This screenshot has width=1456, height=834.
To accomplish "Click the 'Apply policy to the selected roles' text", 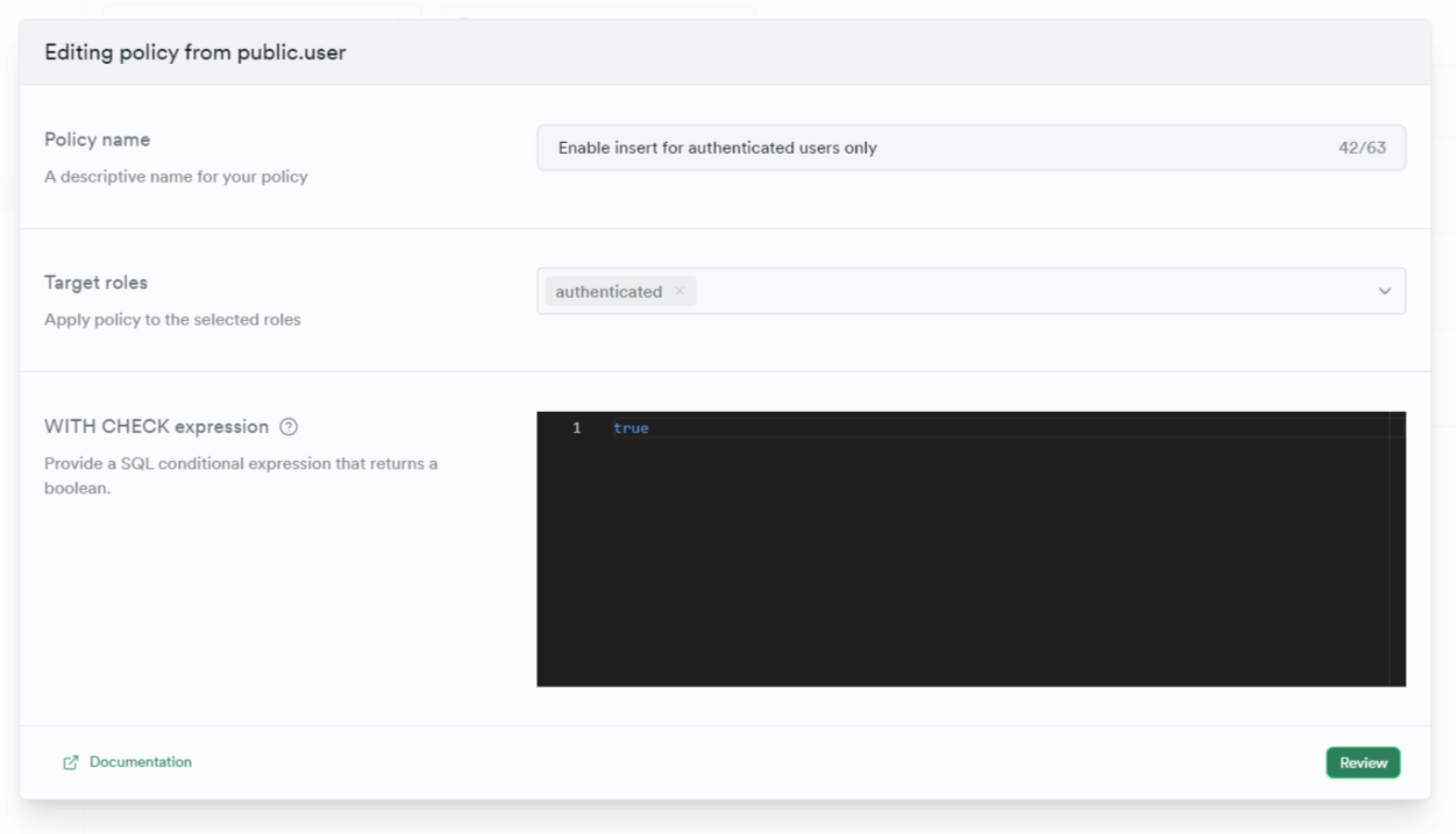I will click(172, 319).
